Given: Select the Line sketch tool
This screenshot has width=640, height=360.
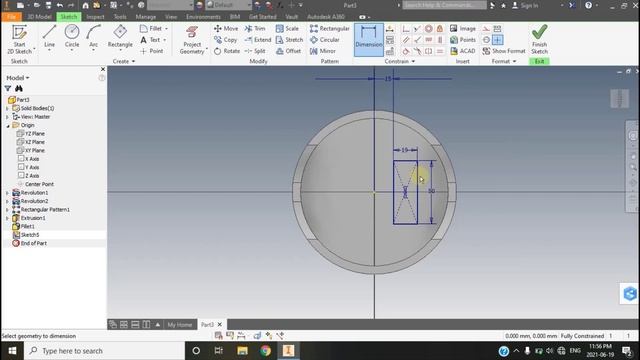Looking at the screenshot, I should tap(49, 37).
